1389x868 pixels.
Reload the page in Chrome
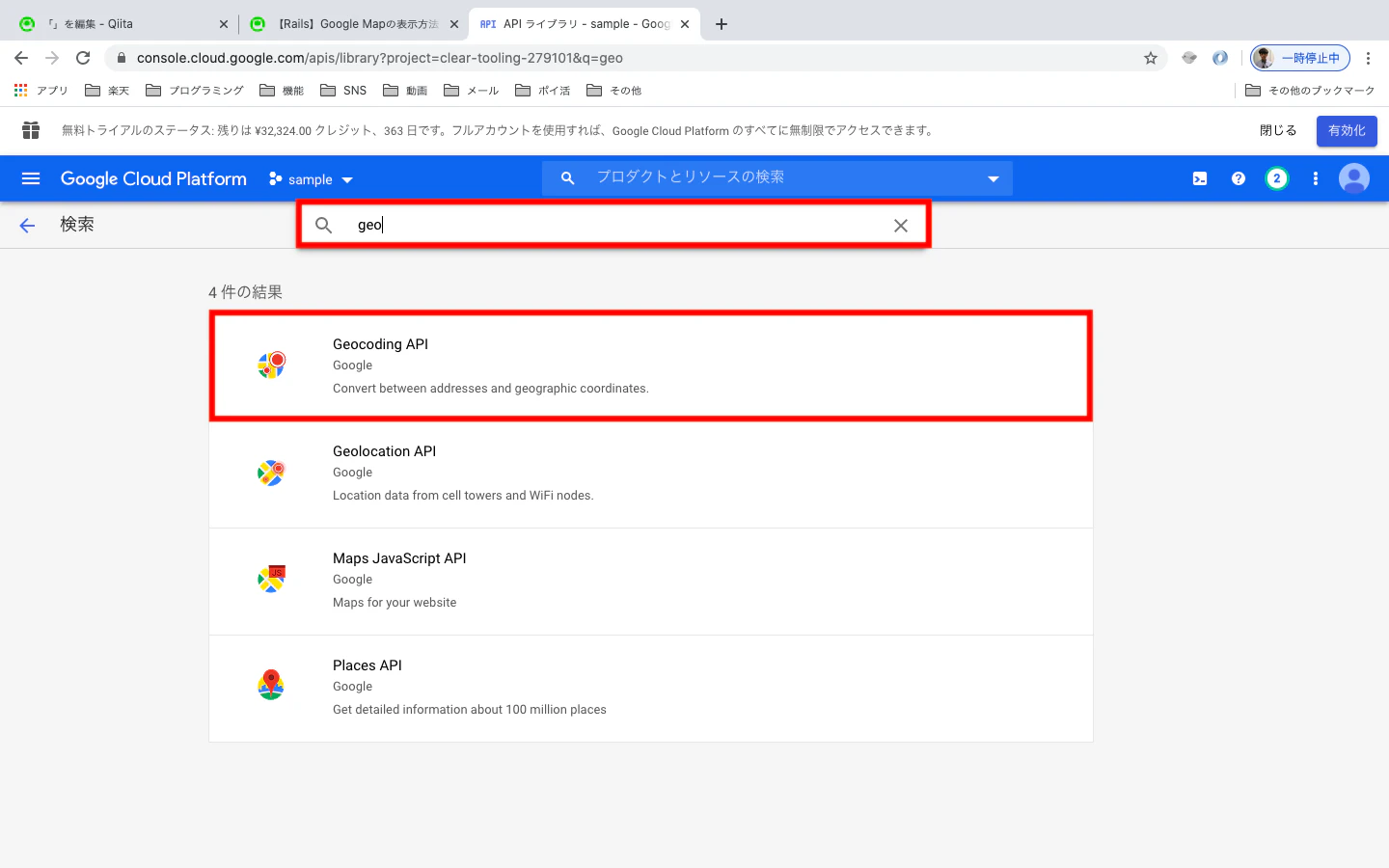point(83,58)
